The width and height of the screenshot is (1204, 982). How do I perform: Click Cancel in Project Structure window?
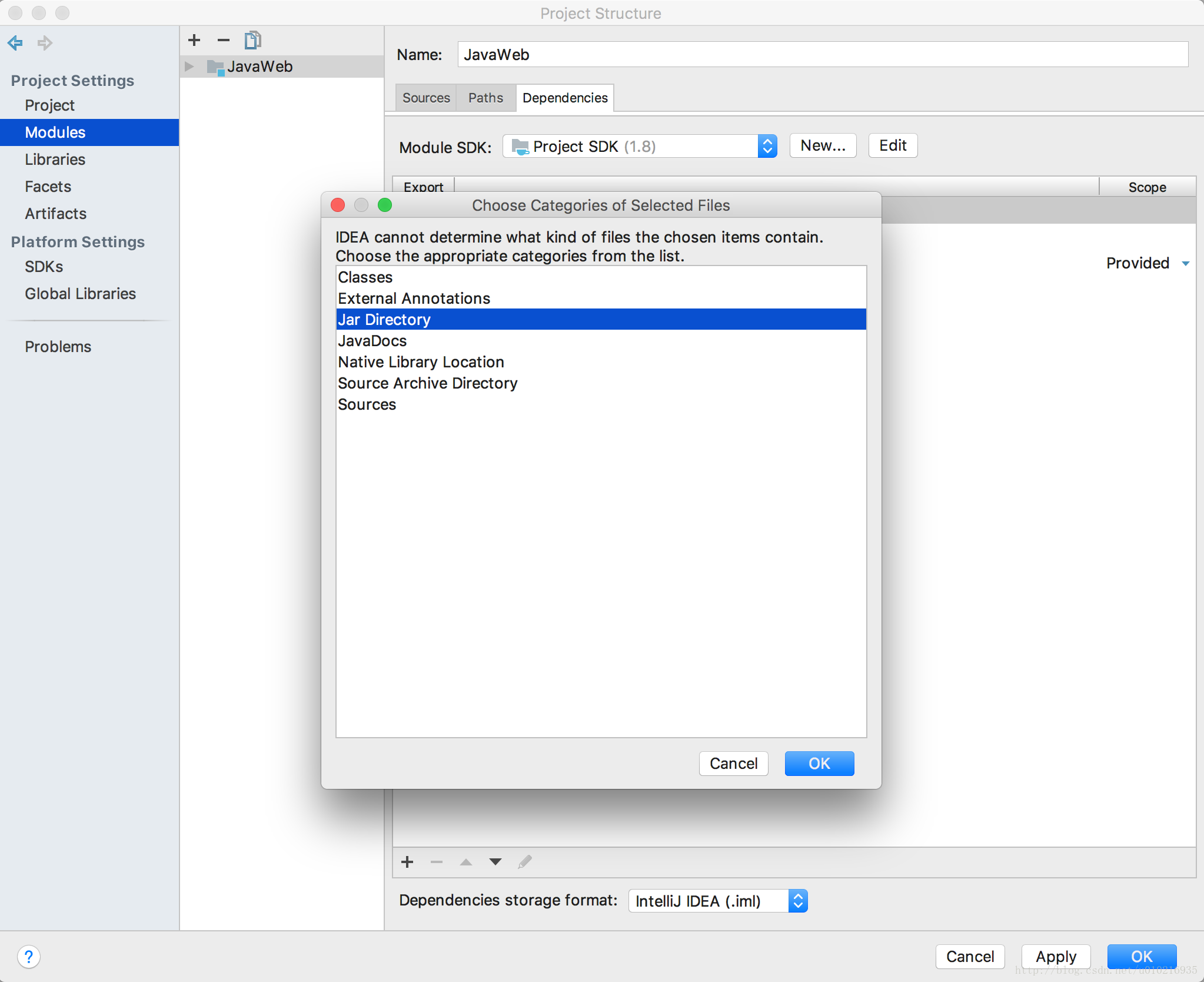click(970, 957)
